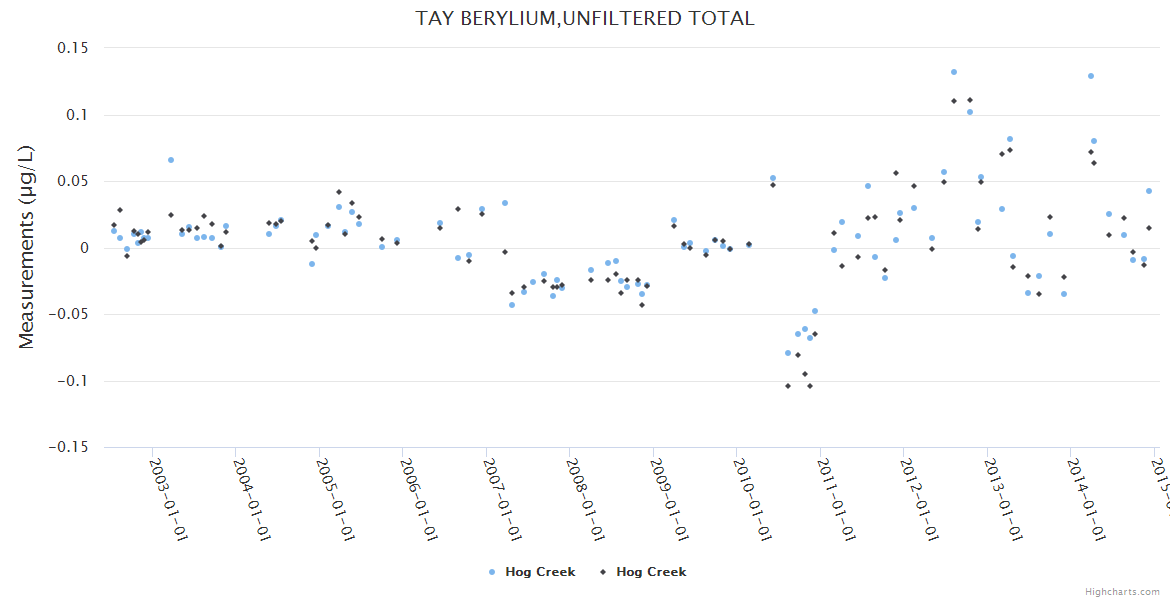This screenshot has height=600, width=1170.
Task: Click the blue circle legend marker
Action: (x=492, y=572)
